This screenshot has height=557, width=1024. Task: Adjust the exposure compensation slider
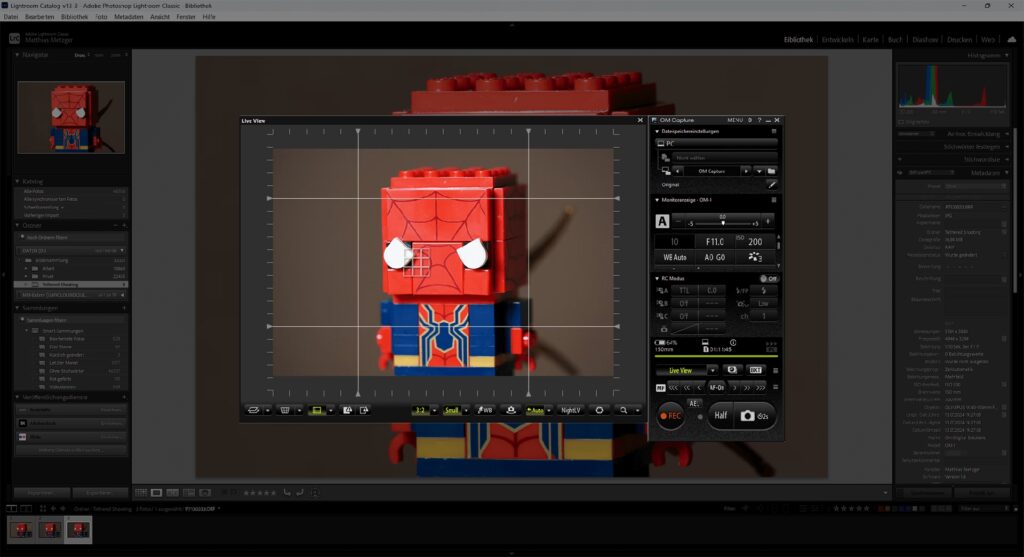point(722,223)
